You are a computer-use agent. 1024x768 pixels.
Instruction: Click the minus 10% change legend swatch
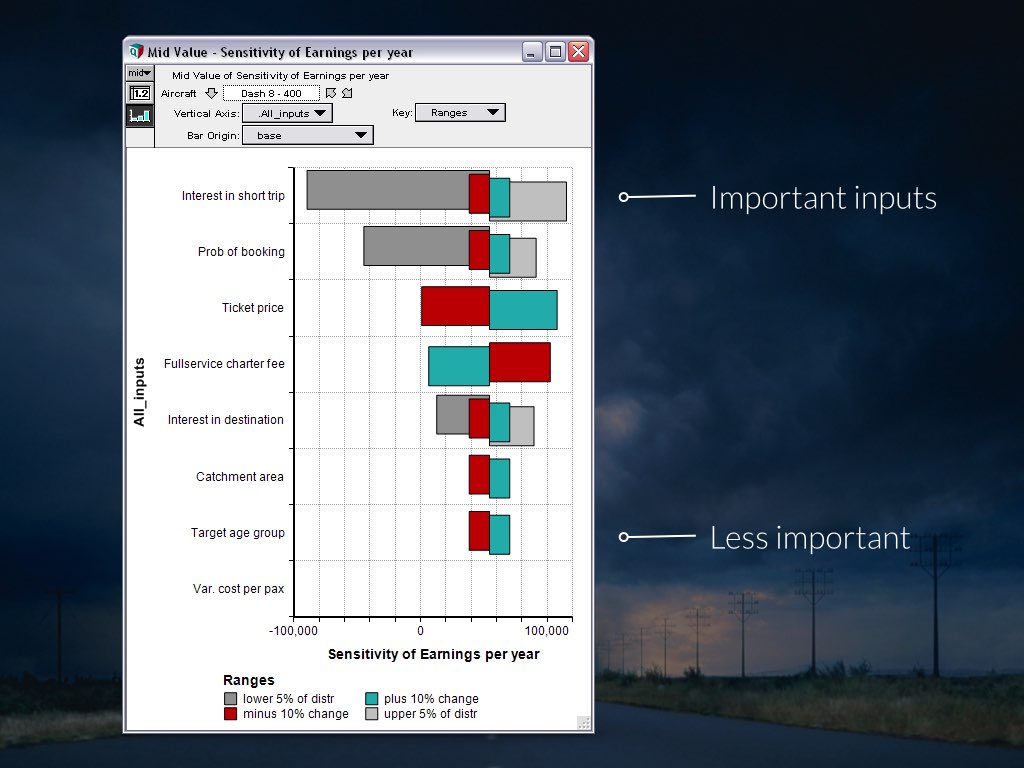[x=231, y=714]
